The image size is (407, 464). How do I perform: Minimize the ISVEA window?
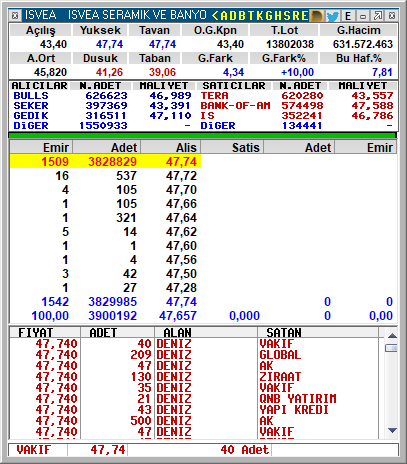pyautogui.click(x=363, y=16)
